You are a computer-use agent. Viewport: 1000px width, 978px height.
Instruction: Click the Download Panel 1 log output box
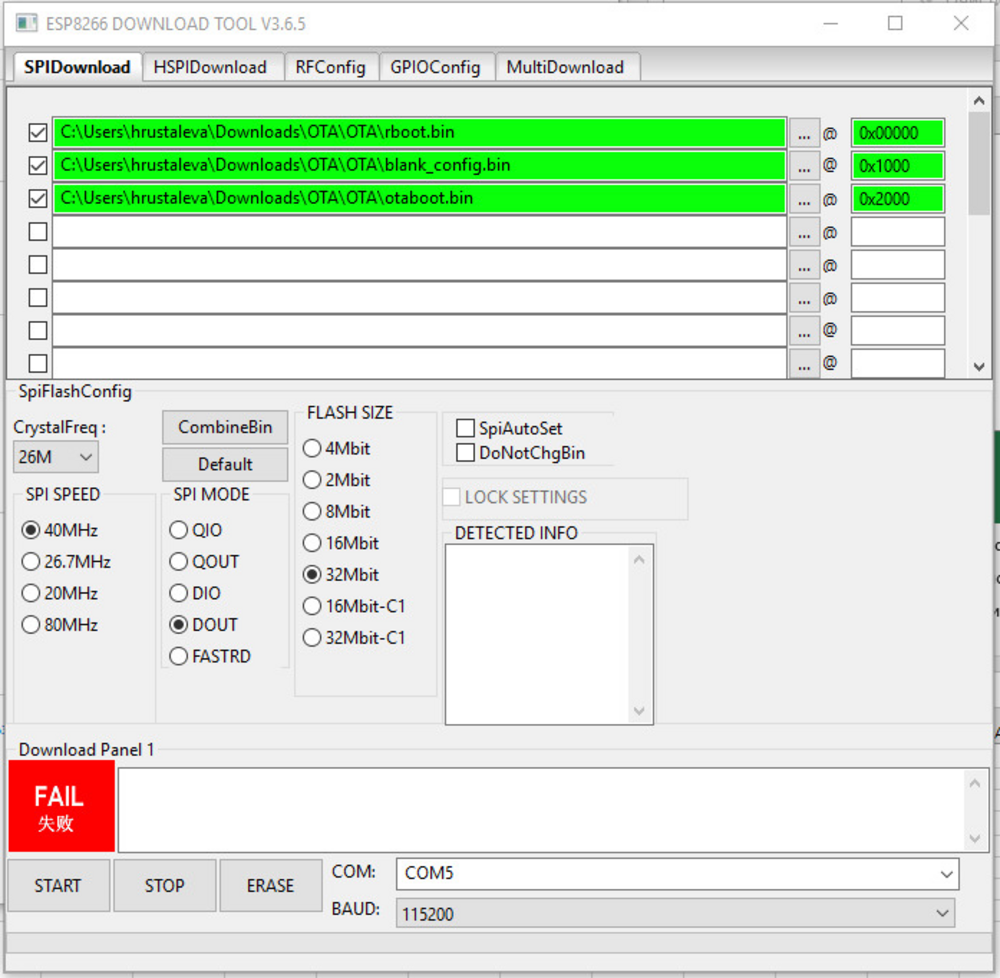tap(553, 810)
